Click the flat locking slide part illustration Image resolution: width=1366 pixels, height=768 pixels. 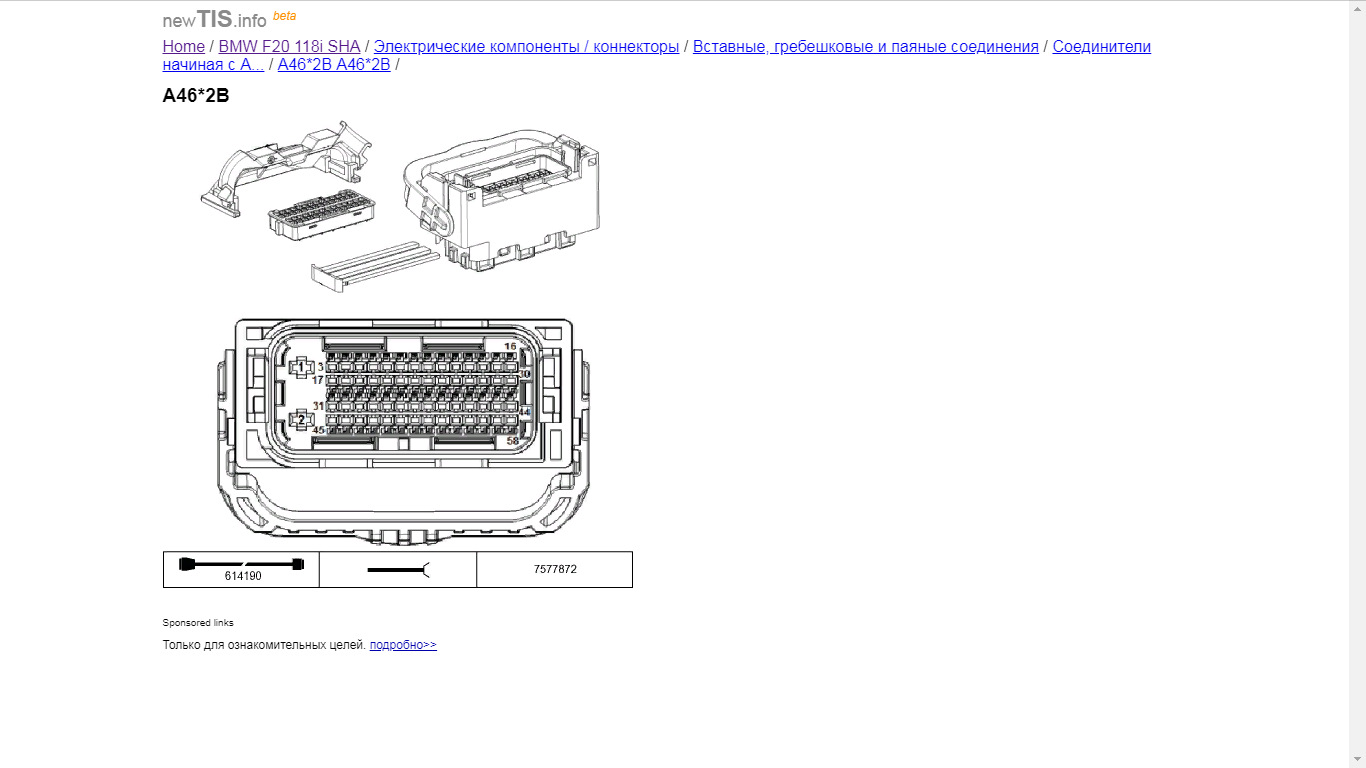pos(376,265)
